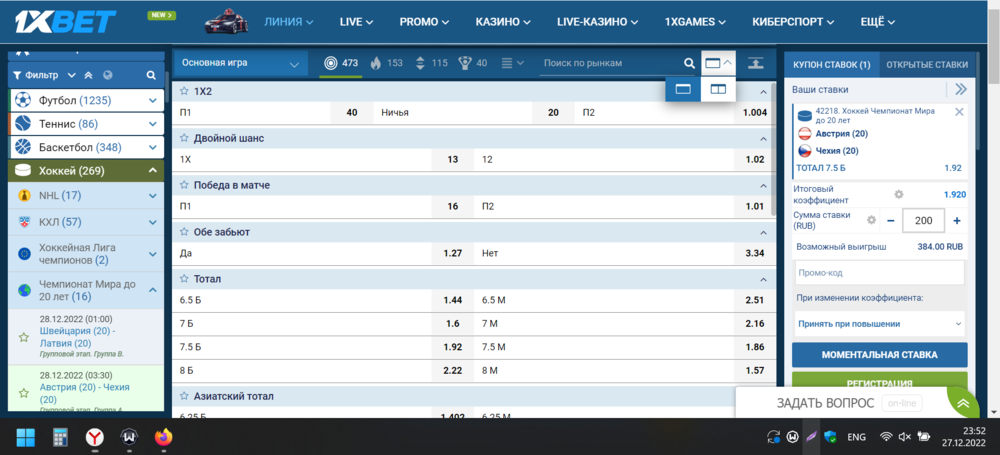Bet on Тотал 8 Б odds 2.22
This screenshot has width=1000, height=455.
click(x=452, y=371)
